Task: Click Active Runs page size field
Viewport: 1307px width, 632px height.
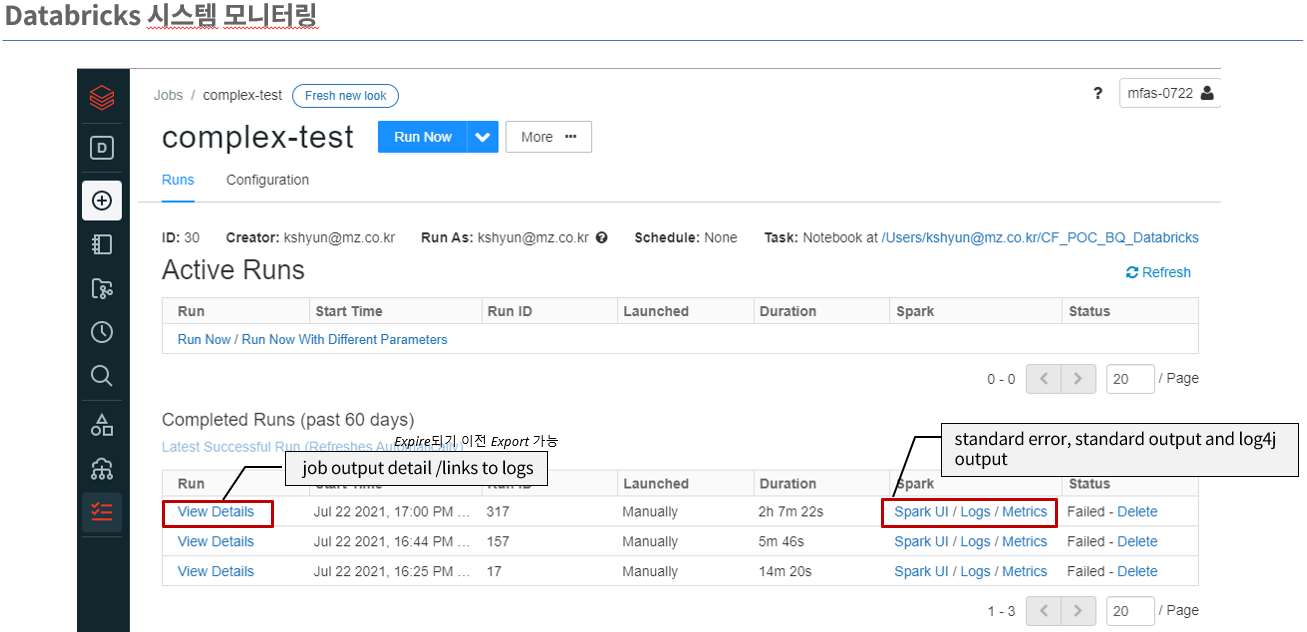Action: pos(1130,379)
